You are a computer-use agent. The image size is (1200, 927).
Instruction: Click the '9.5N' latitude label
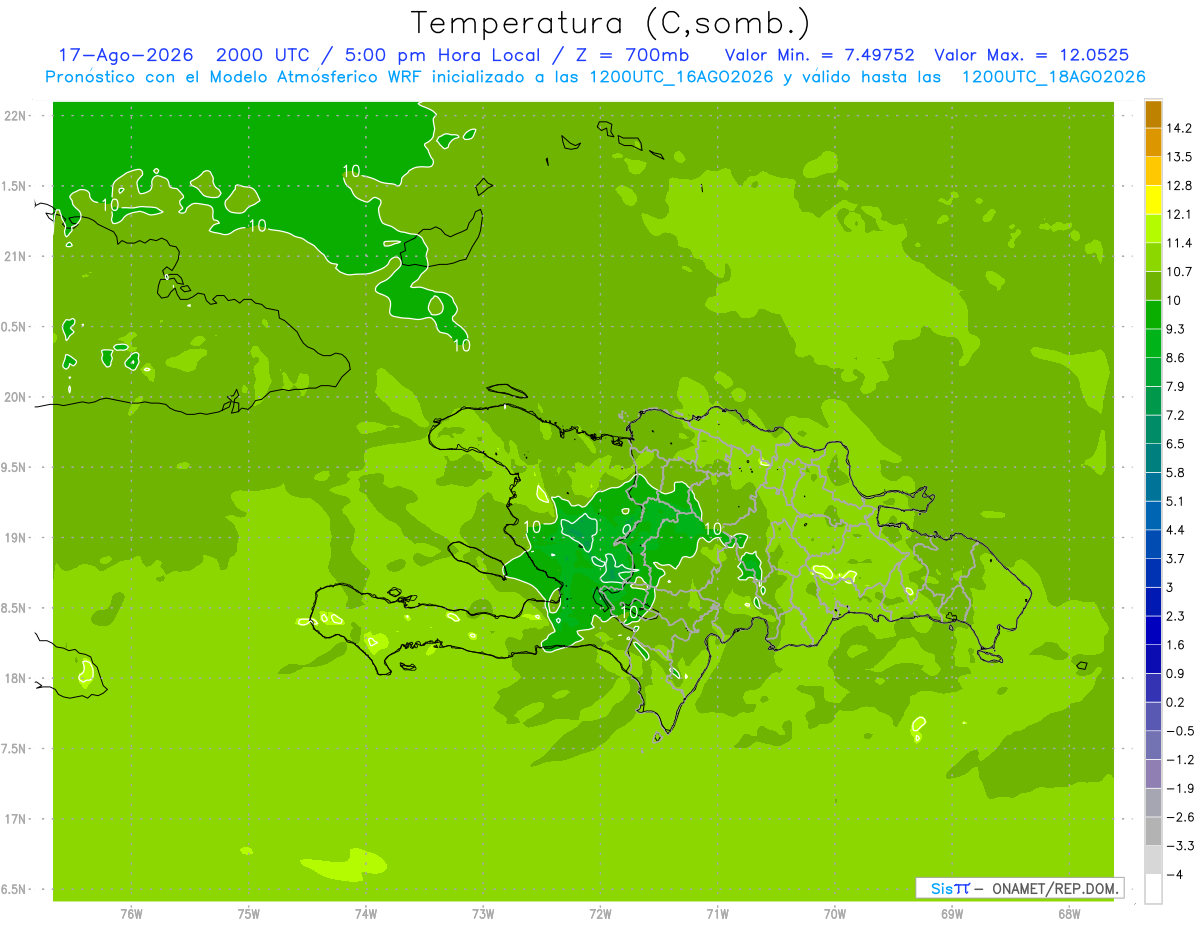click(x=15, y=467)
